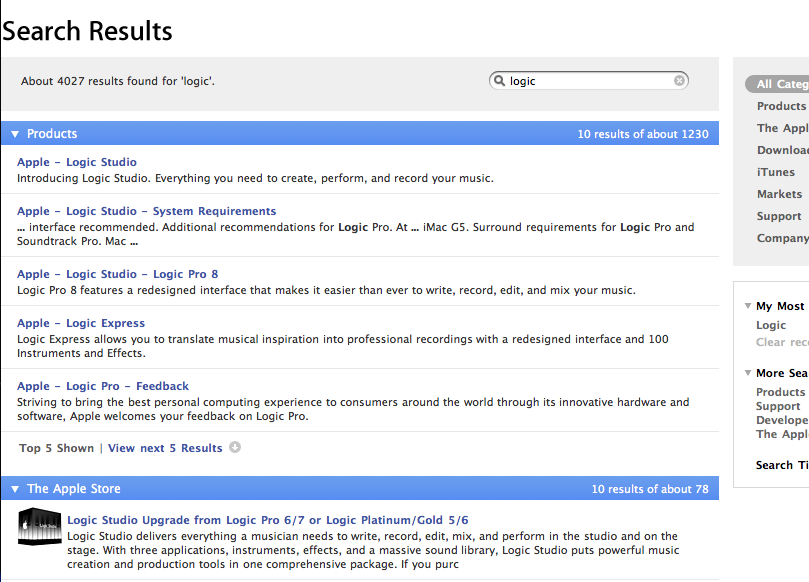Clear the search field using the X icon
Viewport: 809px width, 582px height.
[679, 80]
